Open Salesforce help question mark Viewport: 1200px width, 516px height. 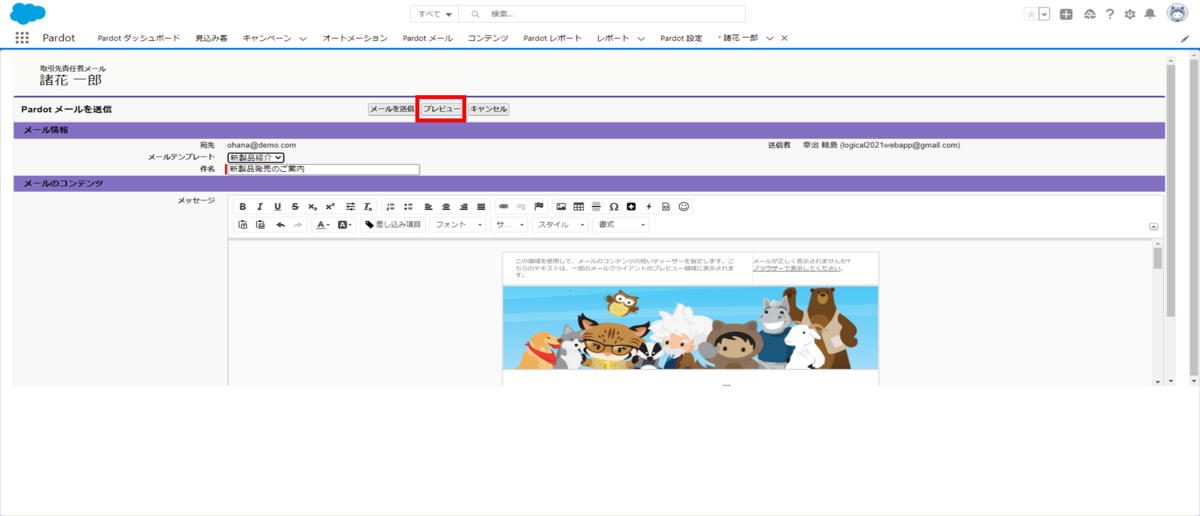coord(1110,14)
